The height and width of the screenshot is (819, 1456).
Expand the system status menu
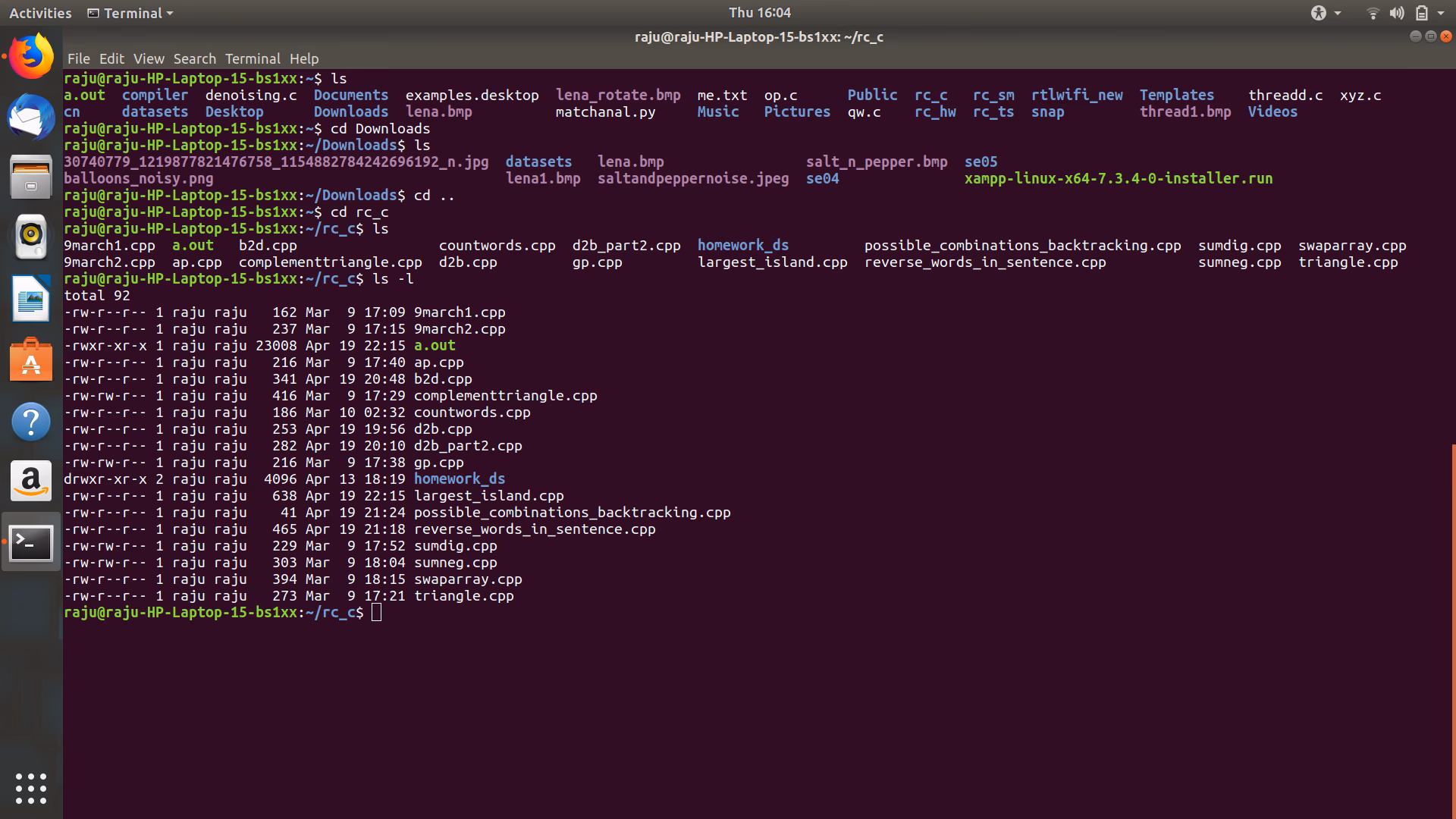coord(1424,13)
